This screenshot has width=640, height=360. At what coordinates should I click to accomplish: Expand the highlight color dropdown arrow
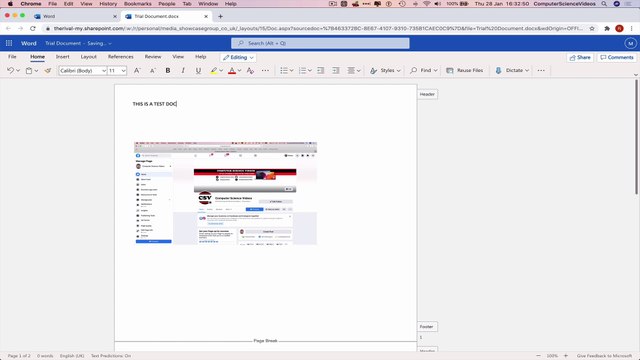pos(221,71)
